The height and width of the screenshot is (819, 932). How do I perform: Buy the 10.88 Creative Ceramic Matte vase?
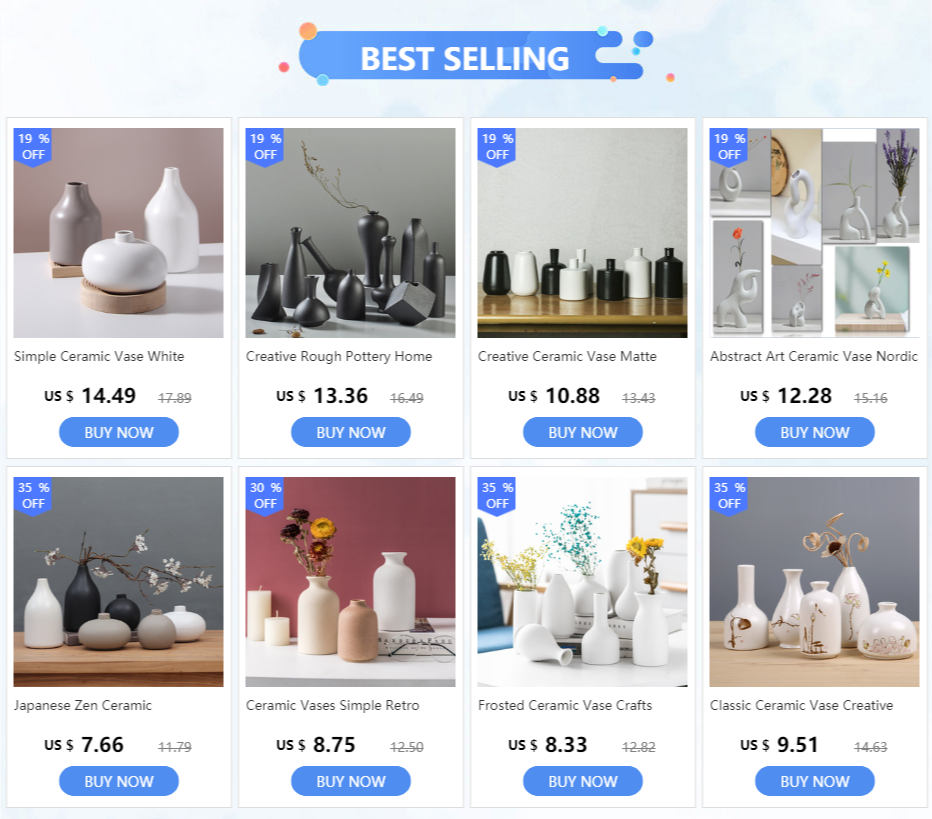(x=582, y=432)
